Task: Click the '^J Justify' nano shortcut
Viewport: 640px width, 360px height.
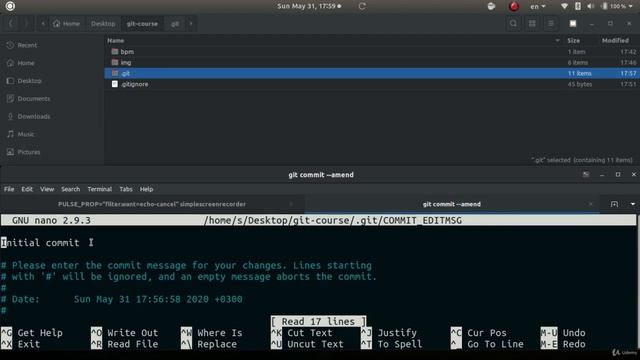Action: [x=389, y=333]
